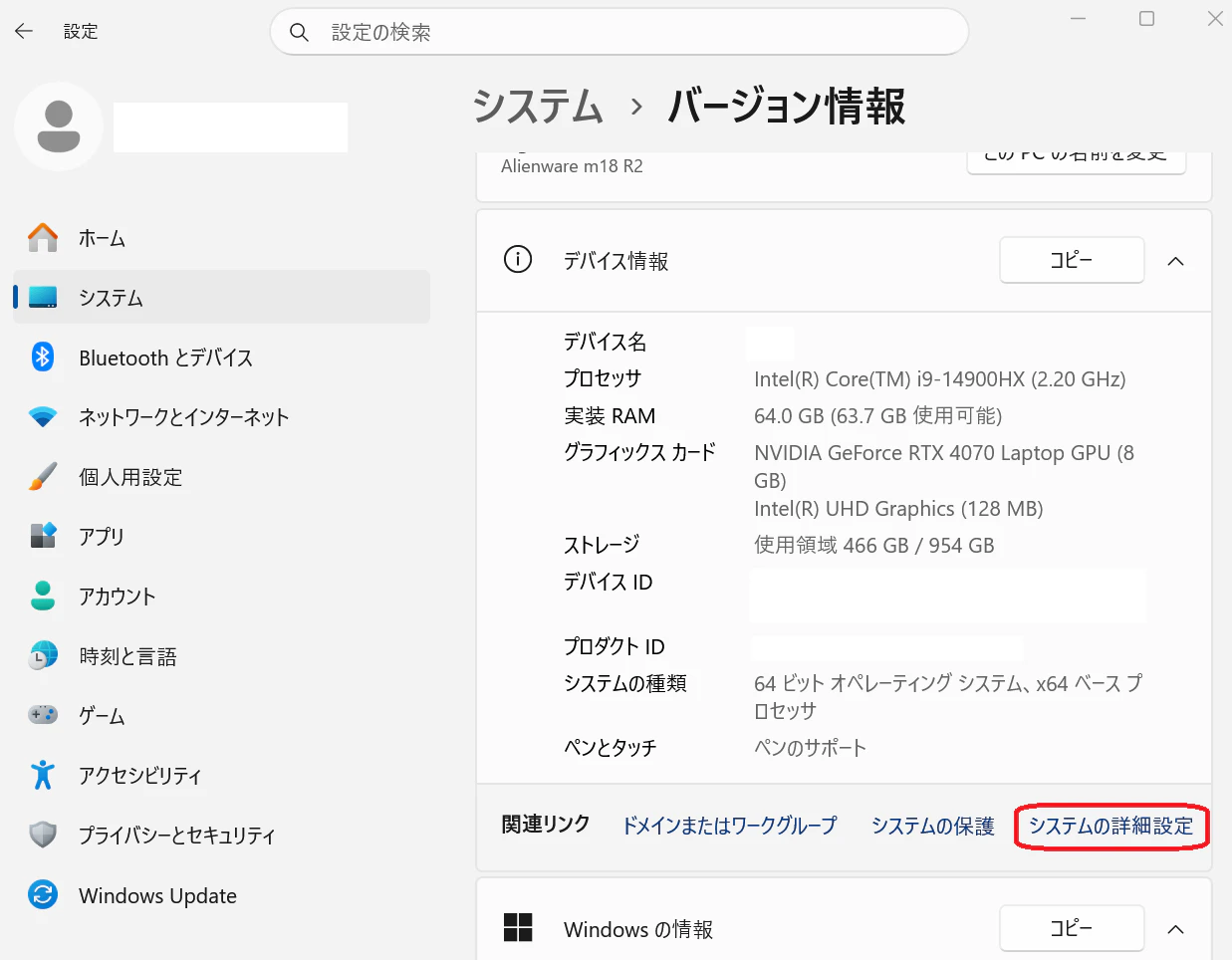Select the Alienware m18 R2 text
The height and width of the screenshot is (960, 1232).
[x=572, y=166]
